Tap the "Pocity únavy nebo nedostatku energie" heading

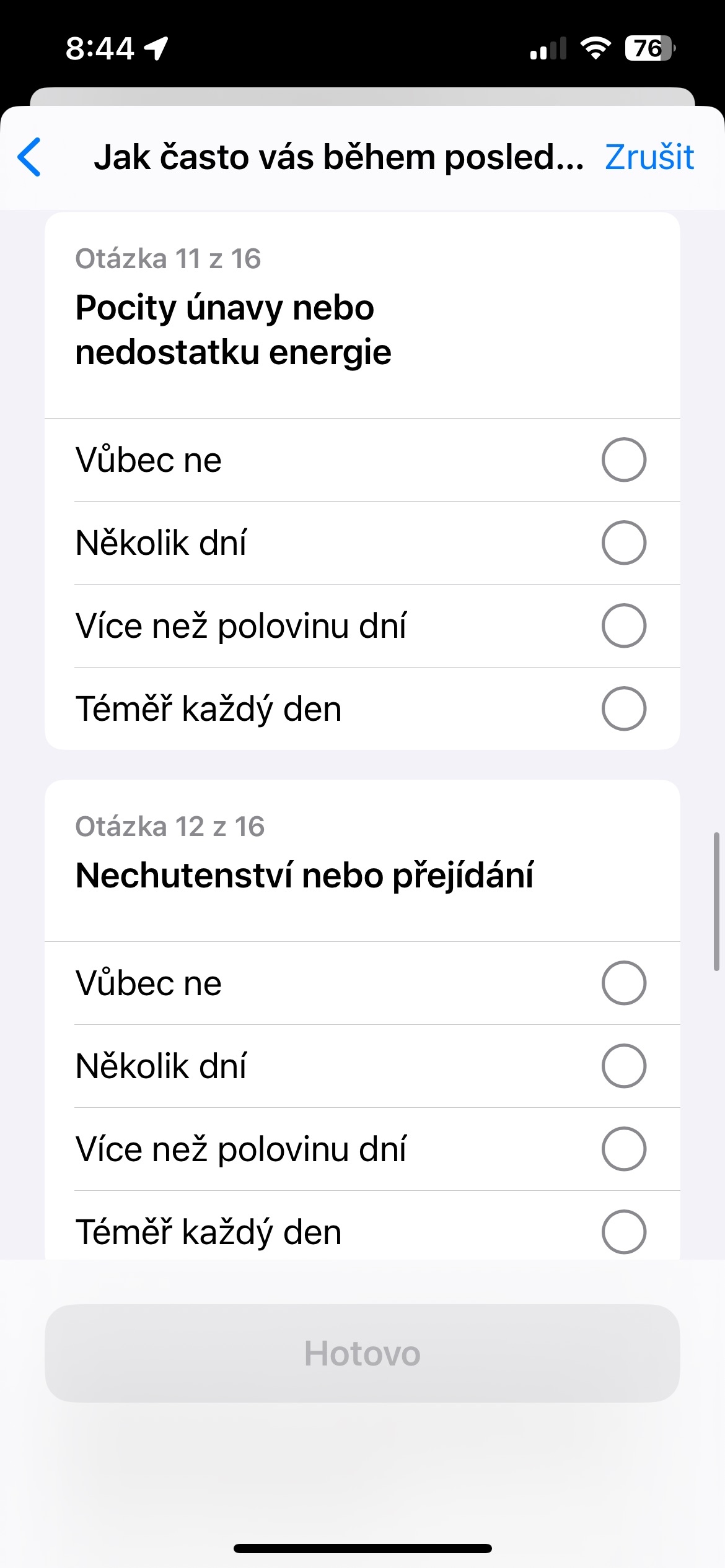233,329
